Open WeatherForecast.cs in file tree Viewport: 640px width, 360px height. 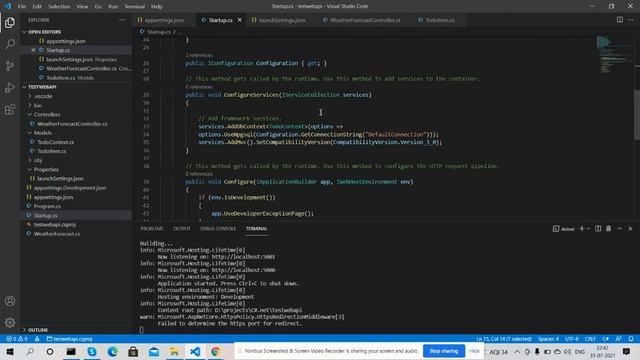[x=57, y=234]
